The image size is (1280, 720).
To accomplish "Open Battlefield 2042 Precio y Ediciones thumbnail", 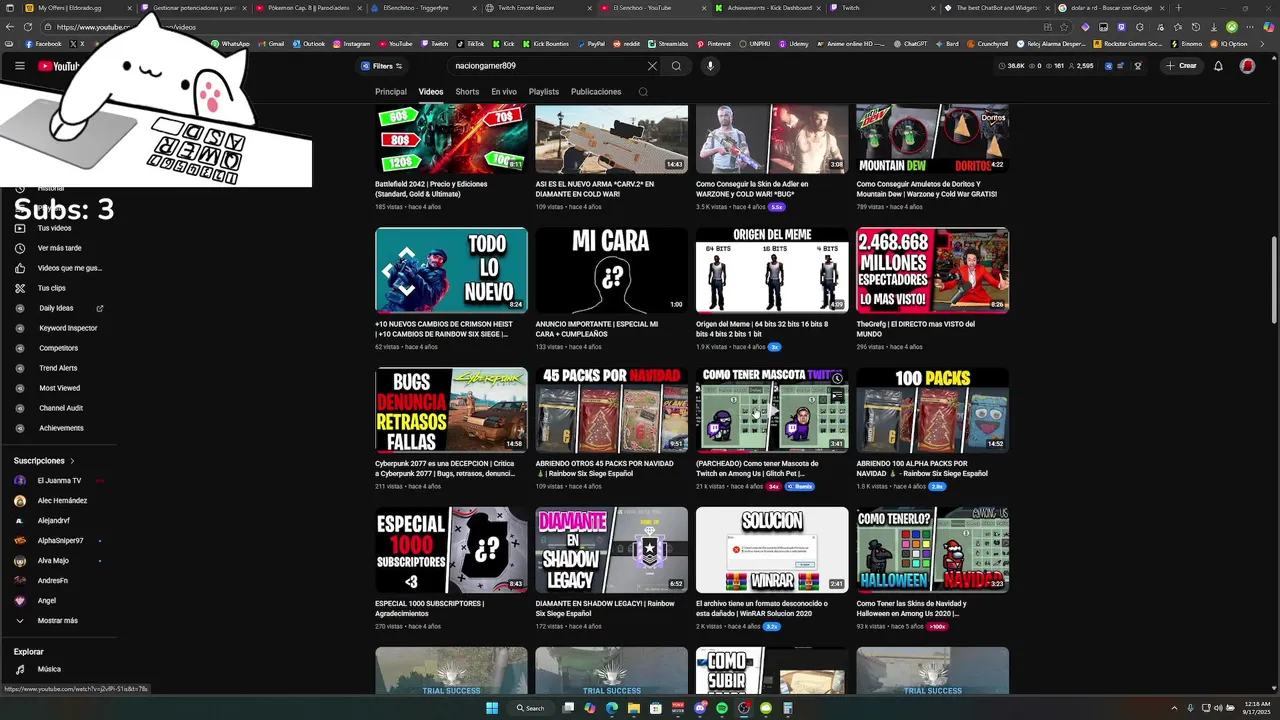I will [x=451, y=138].
